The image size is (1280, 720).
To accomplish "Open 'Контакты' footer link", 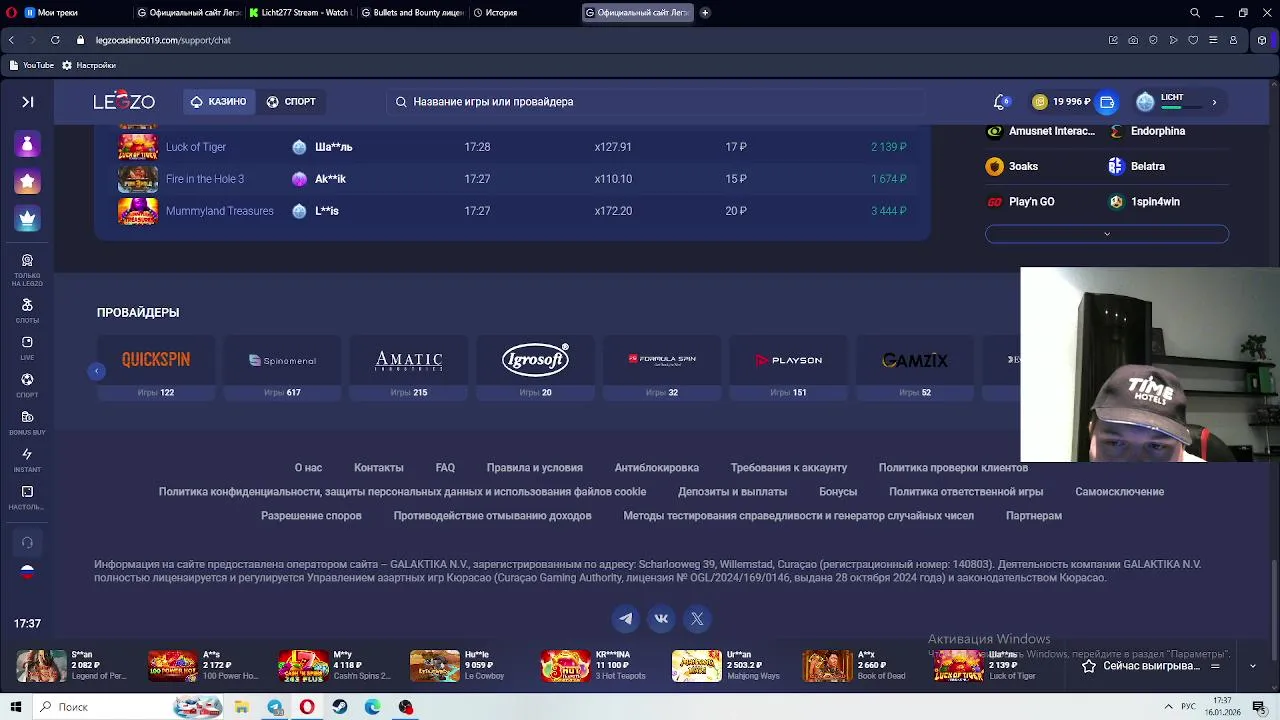I will pyautogui.click(x=378, y=468).
